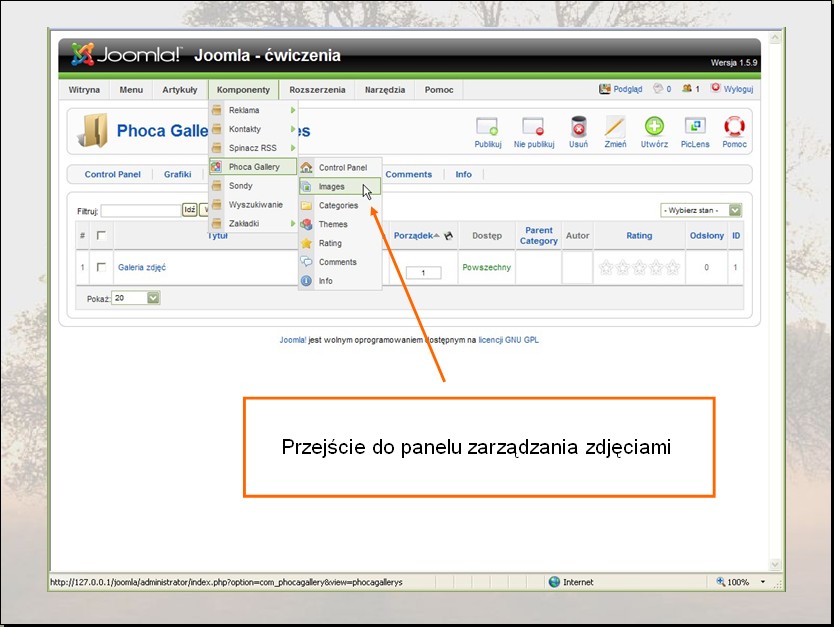The height and width of the screenshot is (627, 834).
Task: Open the PicLens toolbar icon
Action: tap(694, 127)
